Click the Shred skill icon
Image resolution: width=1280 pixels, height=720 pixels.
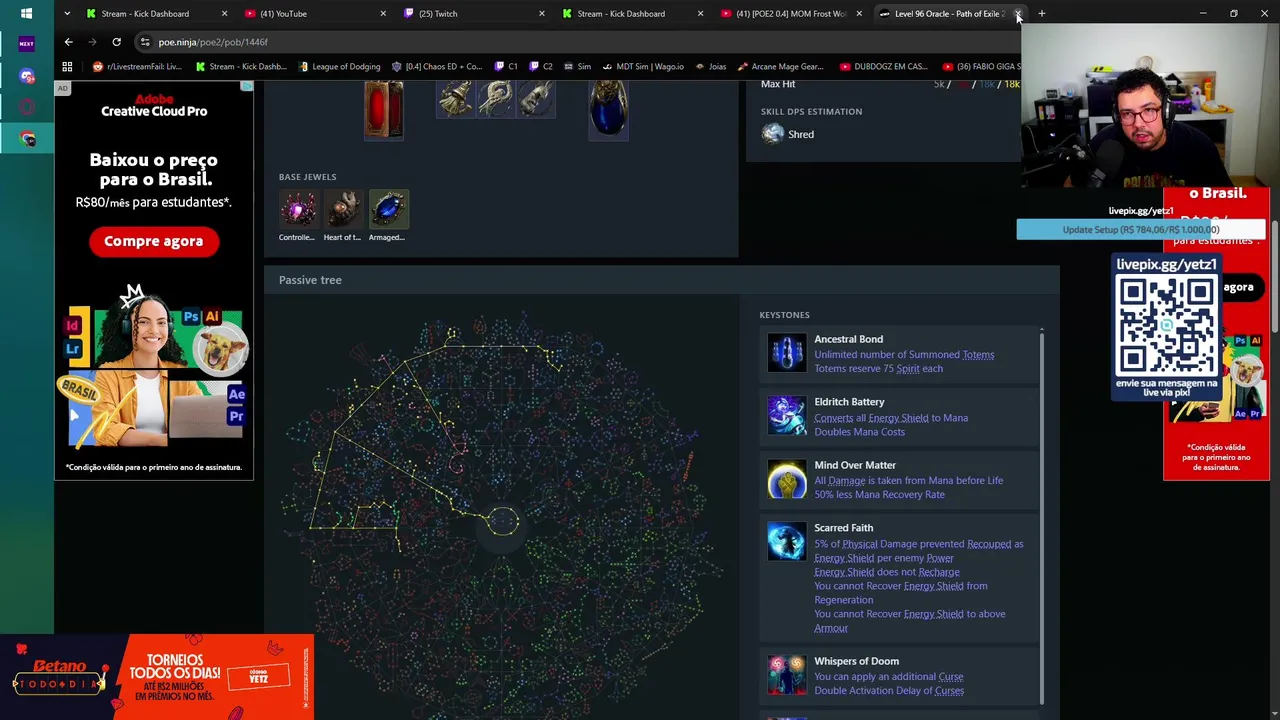point(773,134)
